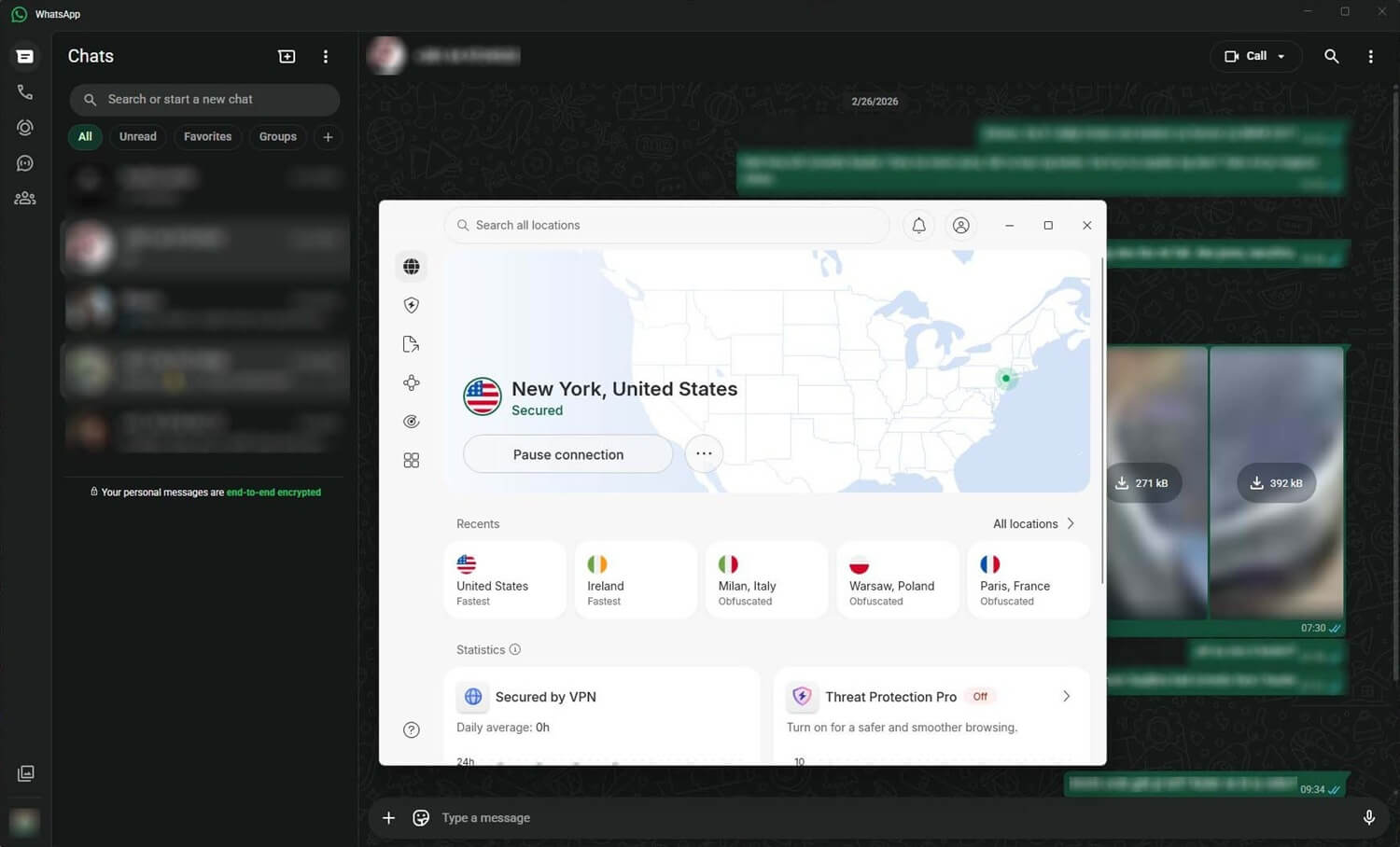Open the Call dropdown in WhatsApp header
This screenshot has width=1400, height=847.
pyautogui.click(x=1255, y=56)
